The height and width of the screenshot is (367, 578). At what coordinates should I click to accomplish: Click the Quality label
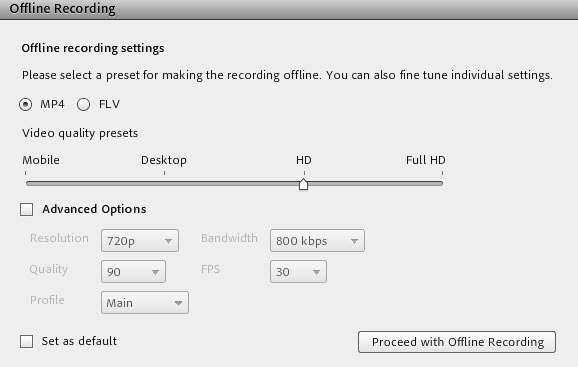coord(49,269)
